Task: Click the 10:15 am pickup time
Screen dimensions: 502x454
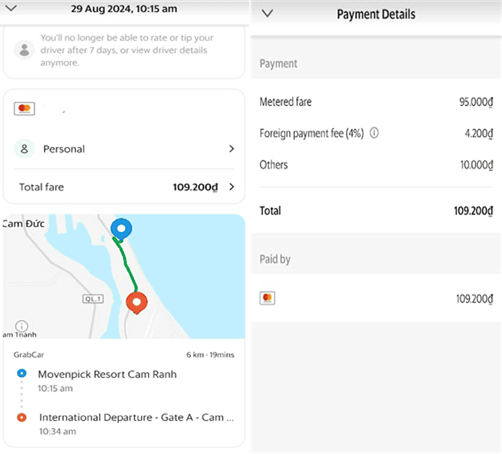Action: point(55,388)
